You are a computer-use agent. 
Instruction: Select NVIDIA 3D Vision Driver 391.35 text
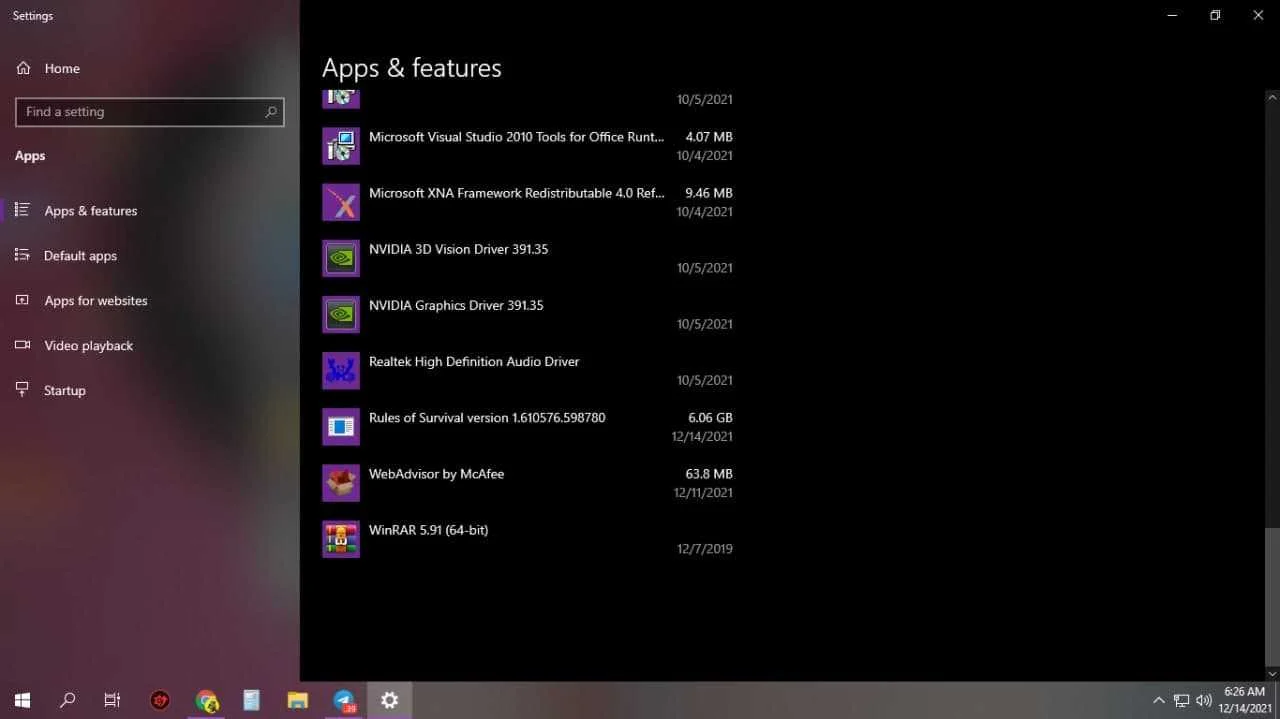coord(458,249)
